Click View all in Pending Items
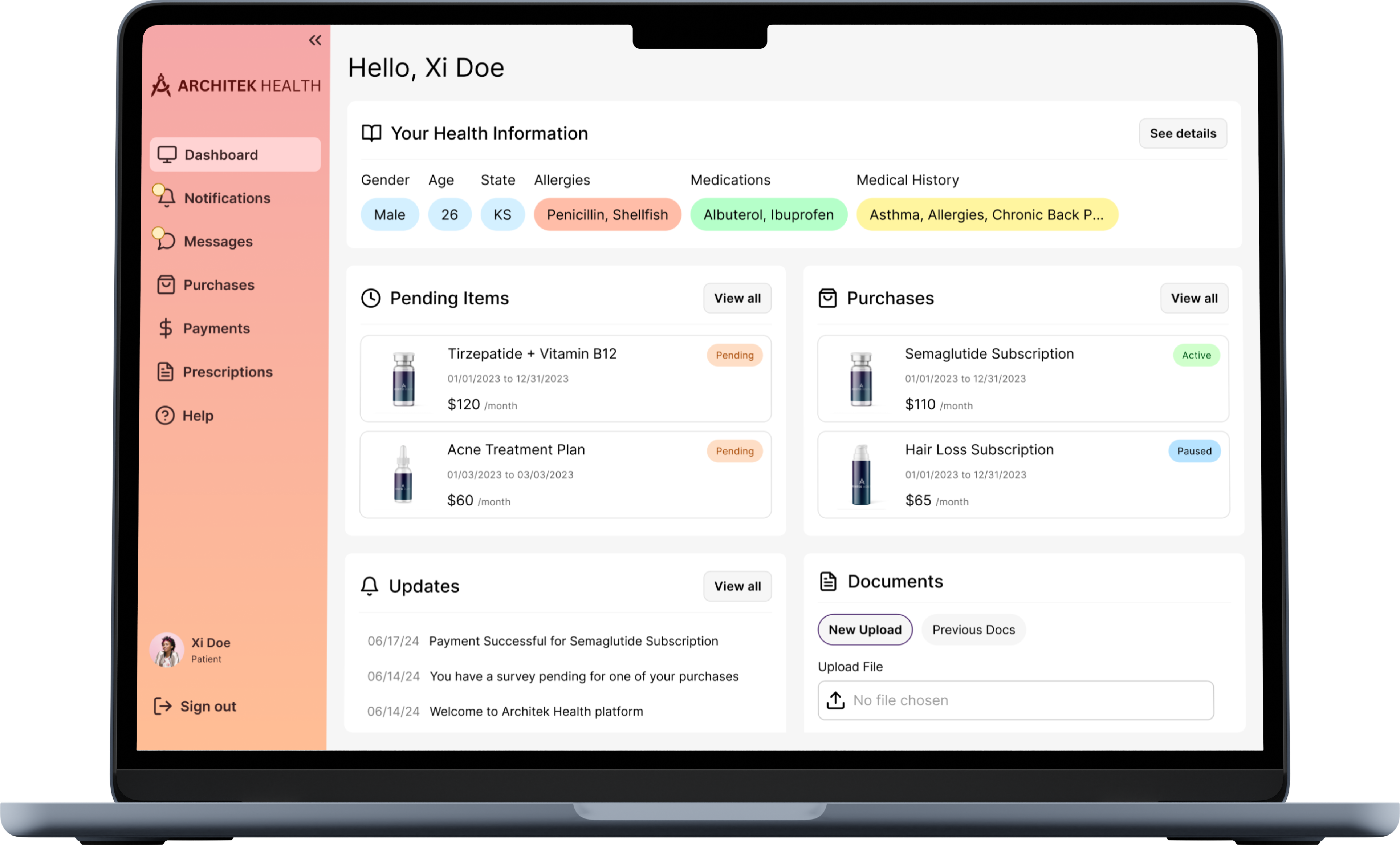This screenshot has width=1400, height=845. pyautogui.click(x=737, y=299)
